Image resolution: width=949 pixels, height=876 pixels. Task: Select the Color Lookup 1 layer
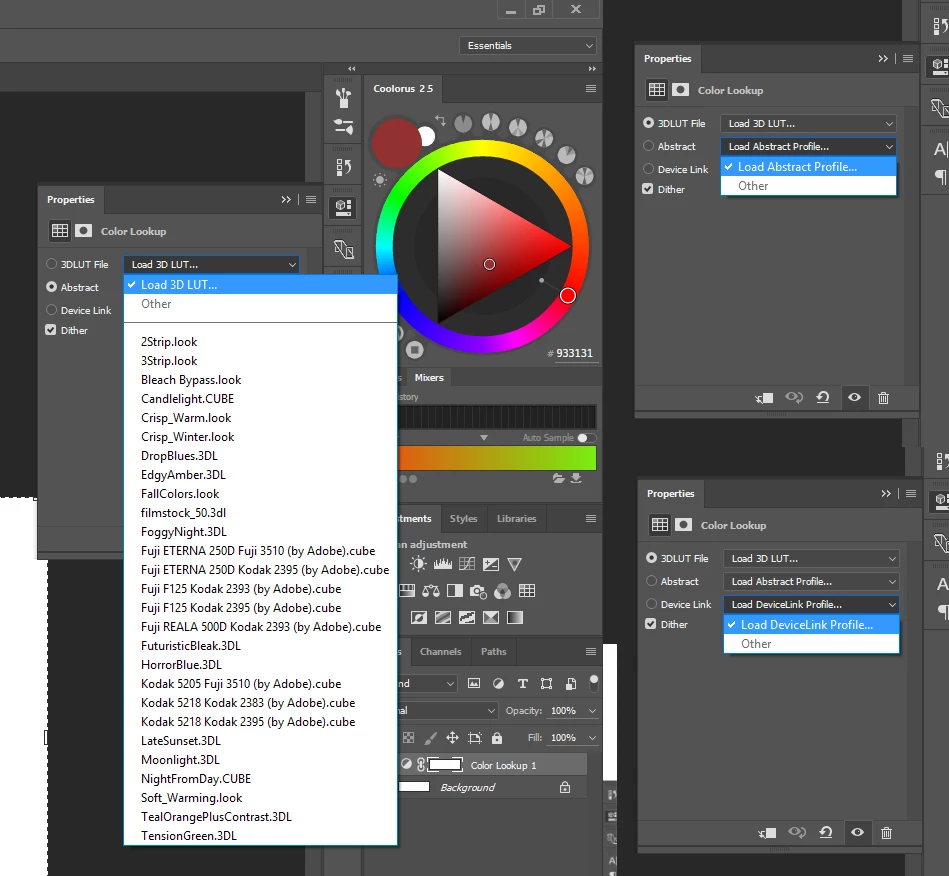click(x=493, y=765)
